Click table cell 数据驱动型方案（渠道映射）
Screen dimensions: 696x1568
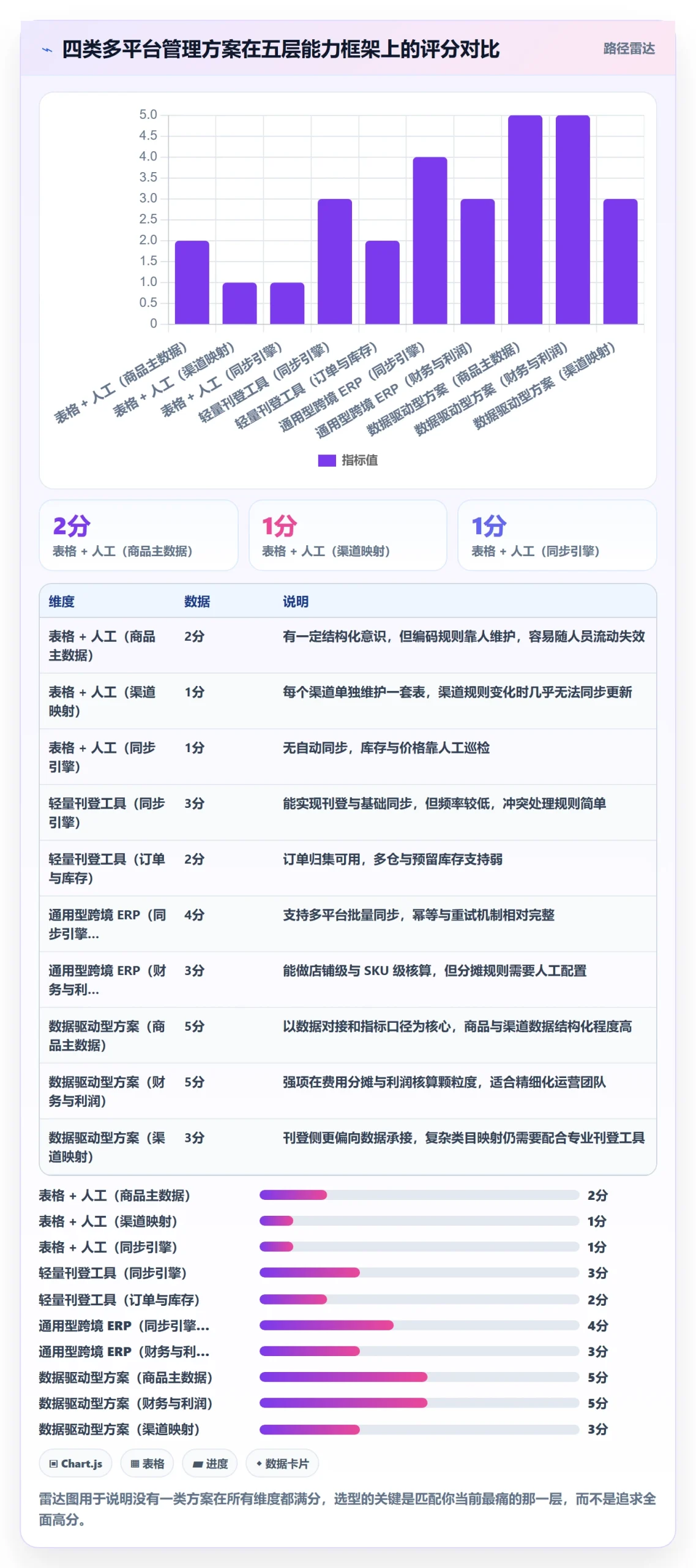pyautogui.click(x=107, y=1147)
